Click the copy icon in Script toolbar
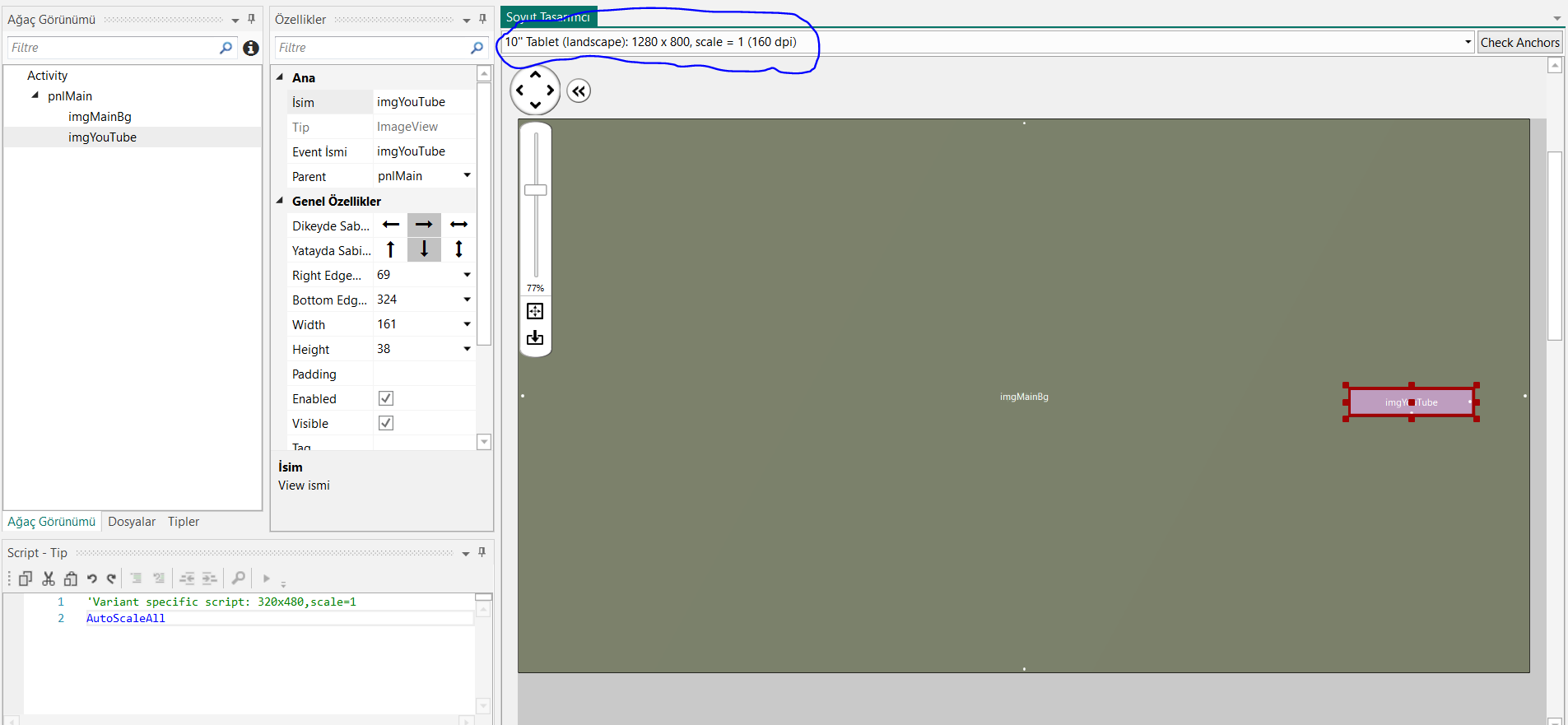 click(x=26, y=579)
